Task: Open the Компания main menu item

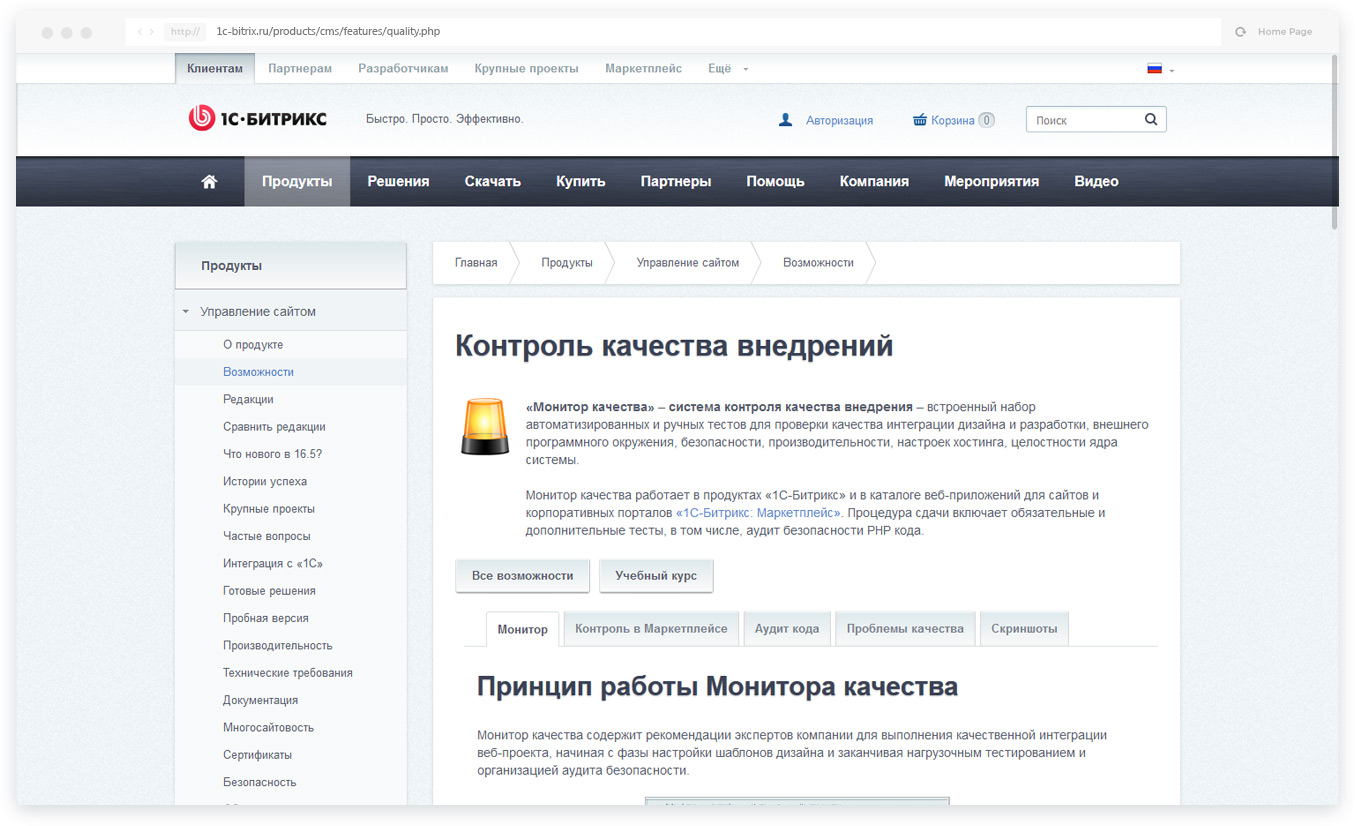Action: tap(874, 181)
